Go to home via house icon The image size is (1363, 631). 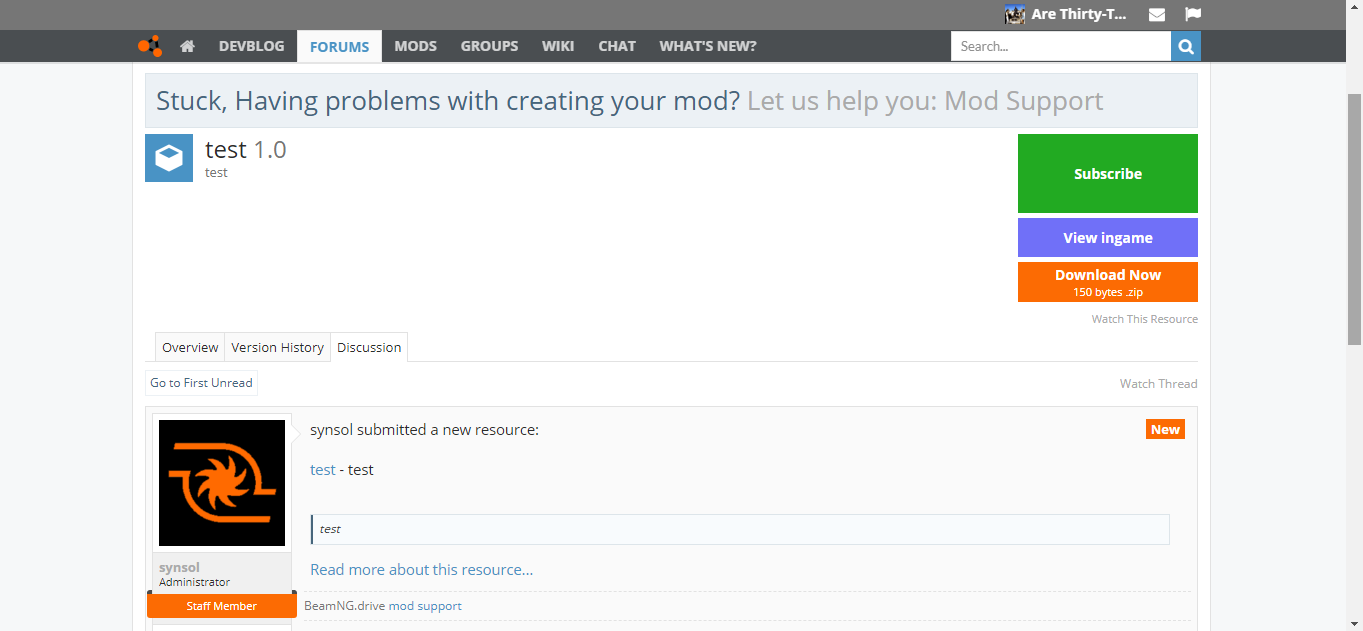tap(187, 46)
